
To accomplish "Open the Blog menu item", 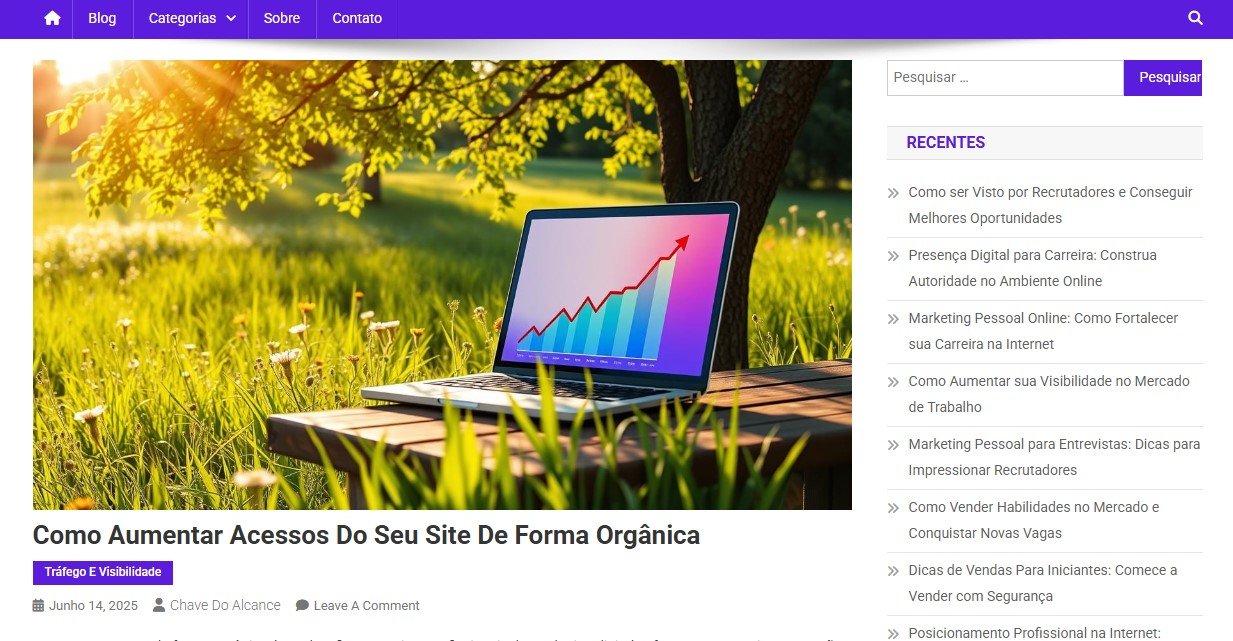I will [x=102, y=18].
